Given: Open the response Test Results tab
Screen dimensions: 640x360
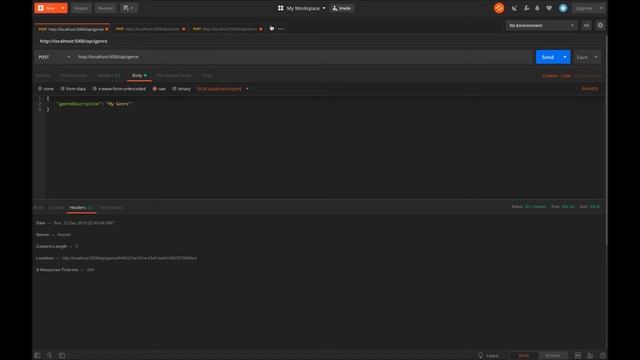Looking at the screenshot, I should pos(111,207).
